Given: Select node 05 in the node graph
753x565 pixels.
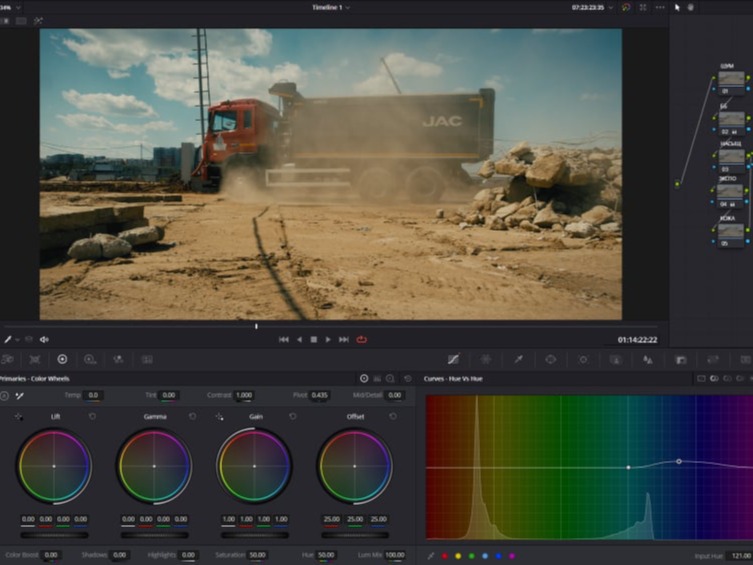Looking at the screenshot, I should pyautogui.click(x=731, y=236).
